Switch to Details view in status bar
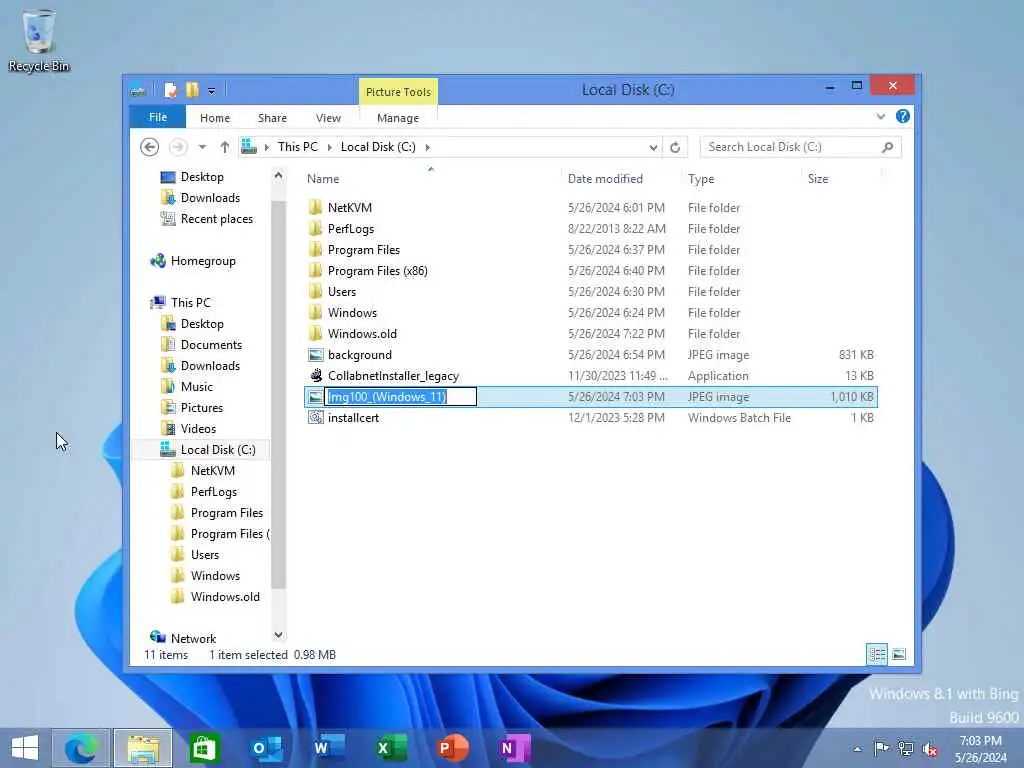Screen dimensions: 1024x768 tap(877, 654)
